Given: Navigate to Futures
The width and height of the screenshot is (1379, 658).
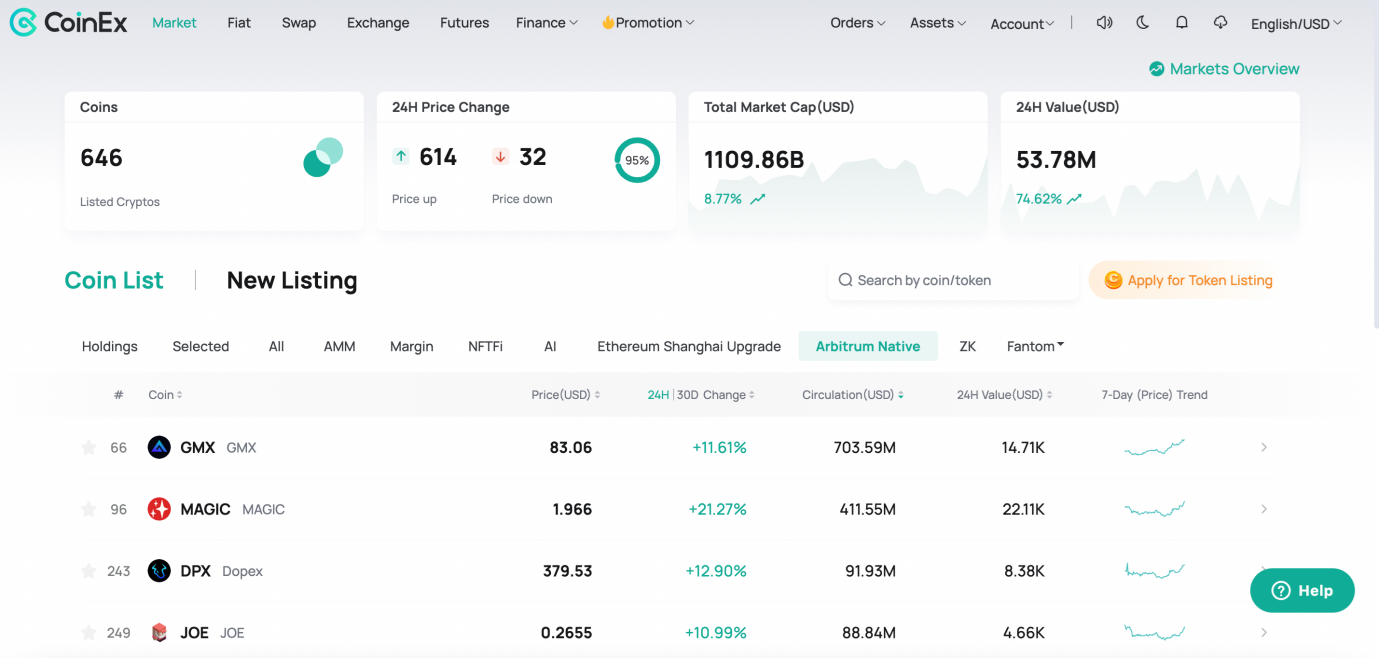Looking at the screenshot, I should pos(465,22).
